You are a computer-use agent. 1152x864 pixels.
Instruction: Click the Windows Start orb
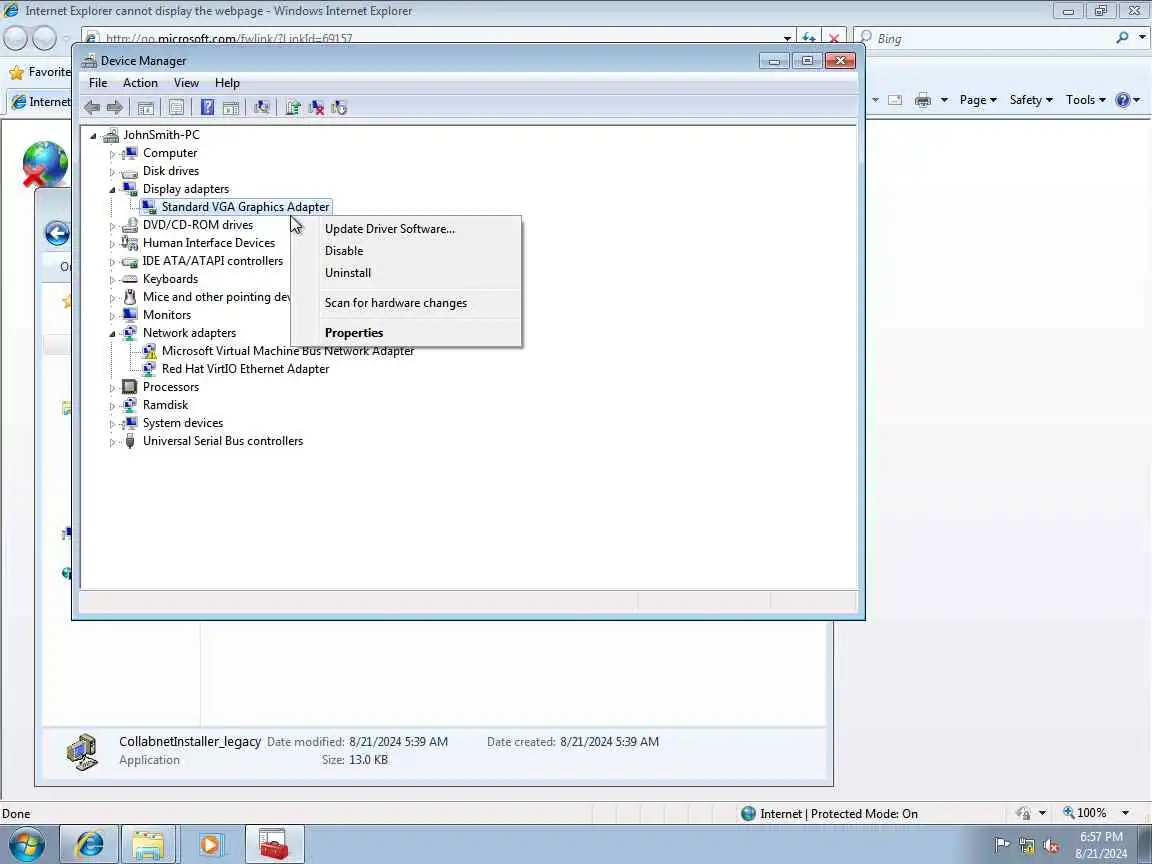(x=26, y=844)
